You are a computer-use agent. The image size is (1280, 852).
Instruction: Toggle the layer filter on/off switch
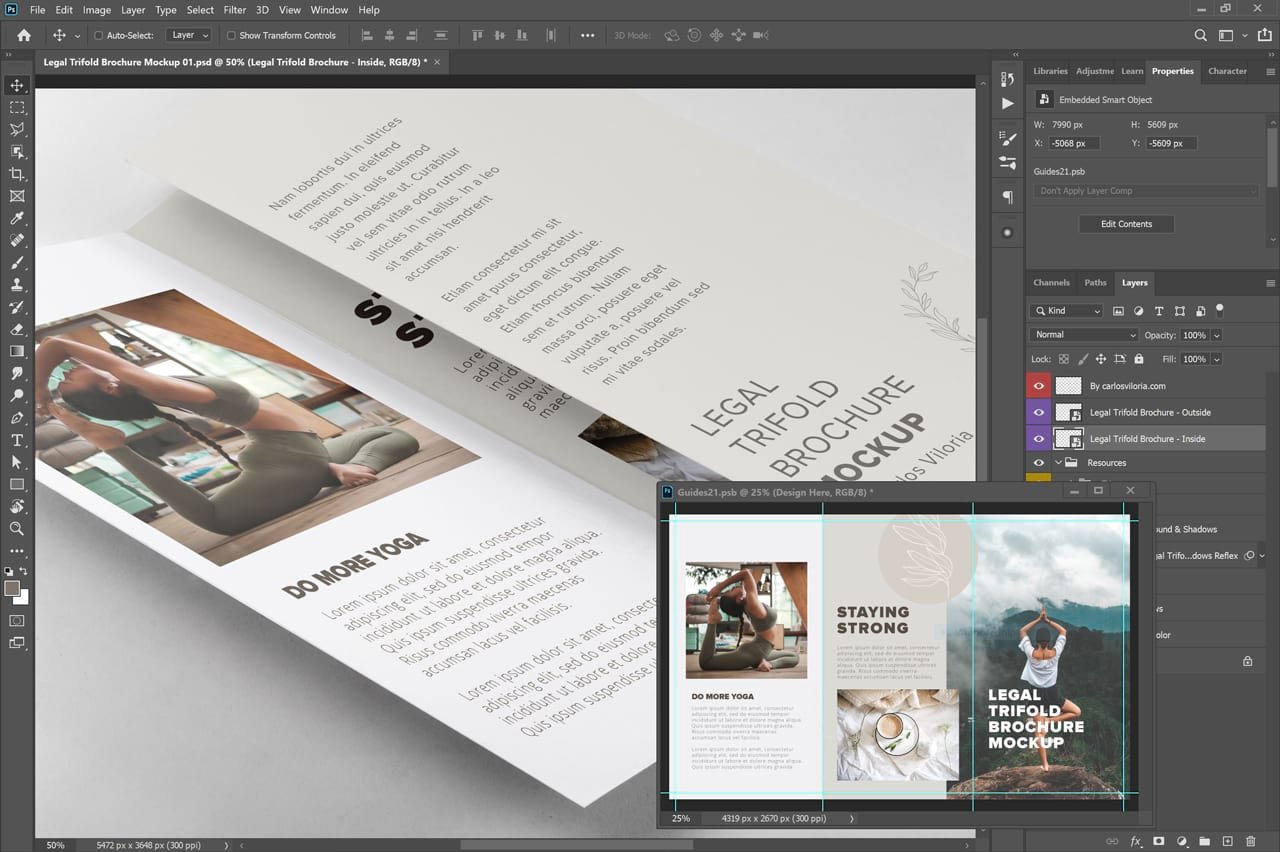pos(1220,310)
